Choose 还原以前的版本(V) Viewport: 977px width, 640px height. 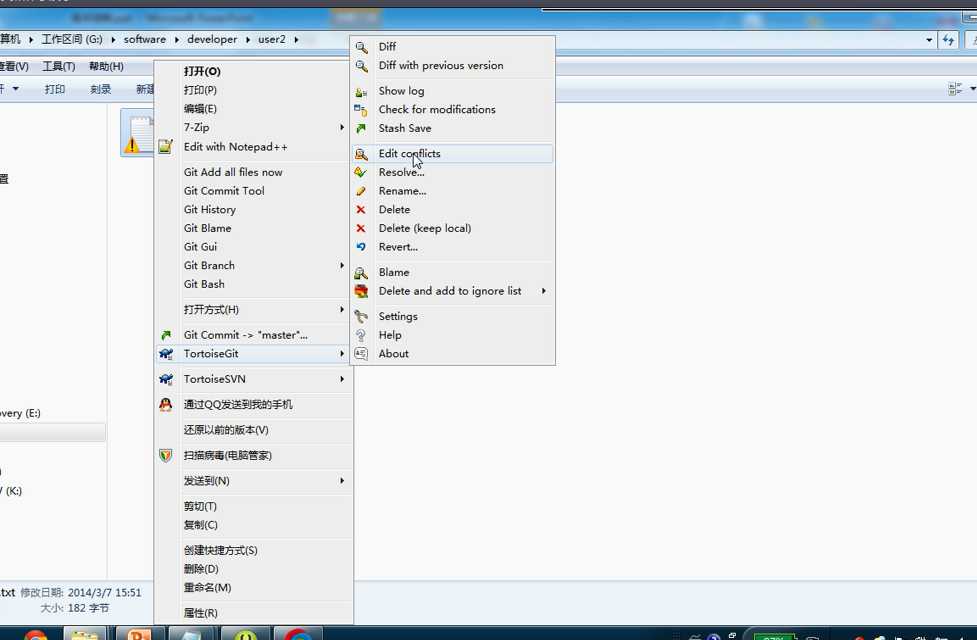coord(226,431)
